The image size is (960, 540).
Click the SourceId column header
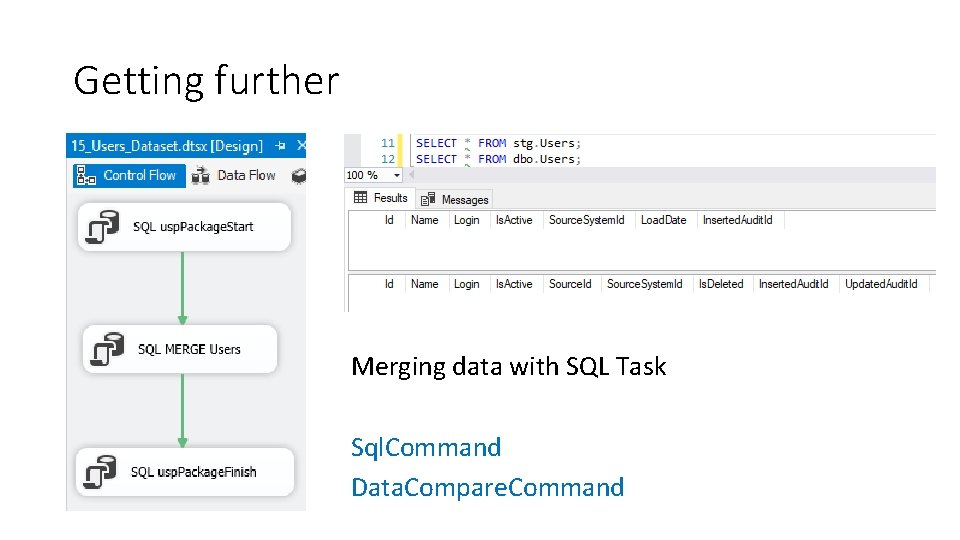(x=570, y=284)
